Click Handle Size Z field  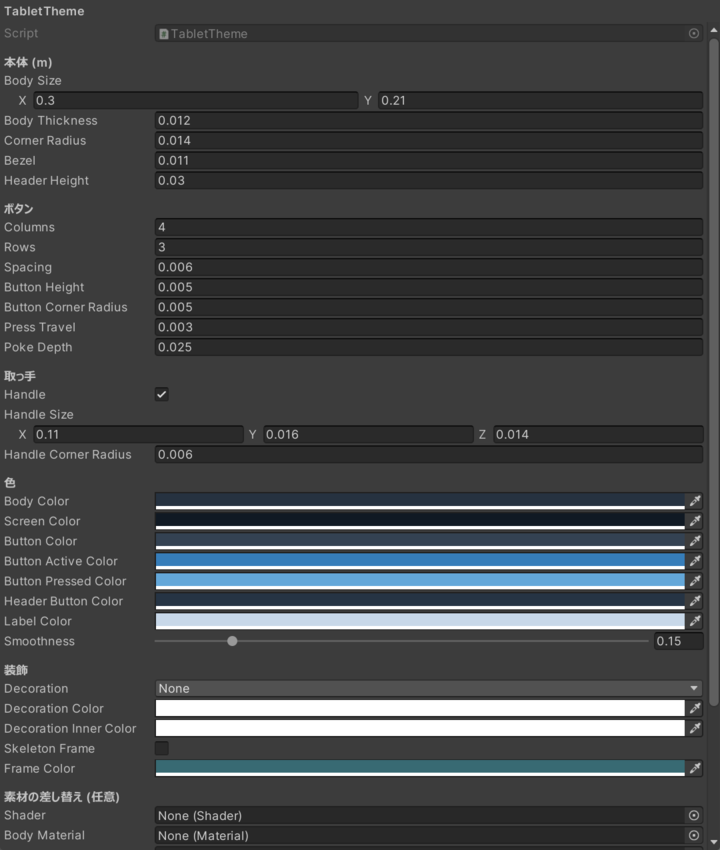(x=598, y=434)
